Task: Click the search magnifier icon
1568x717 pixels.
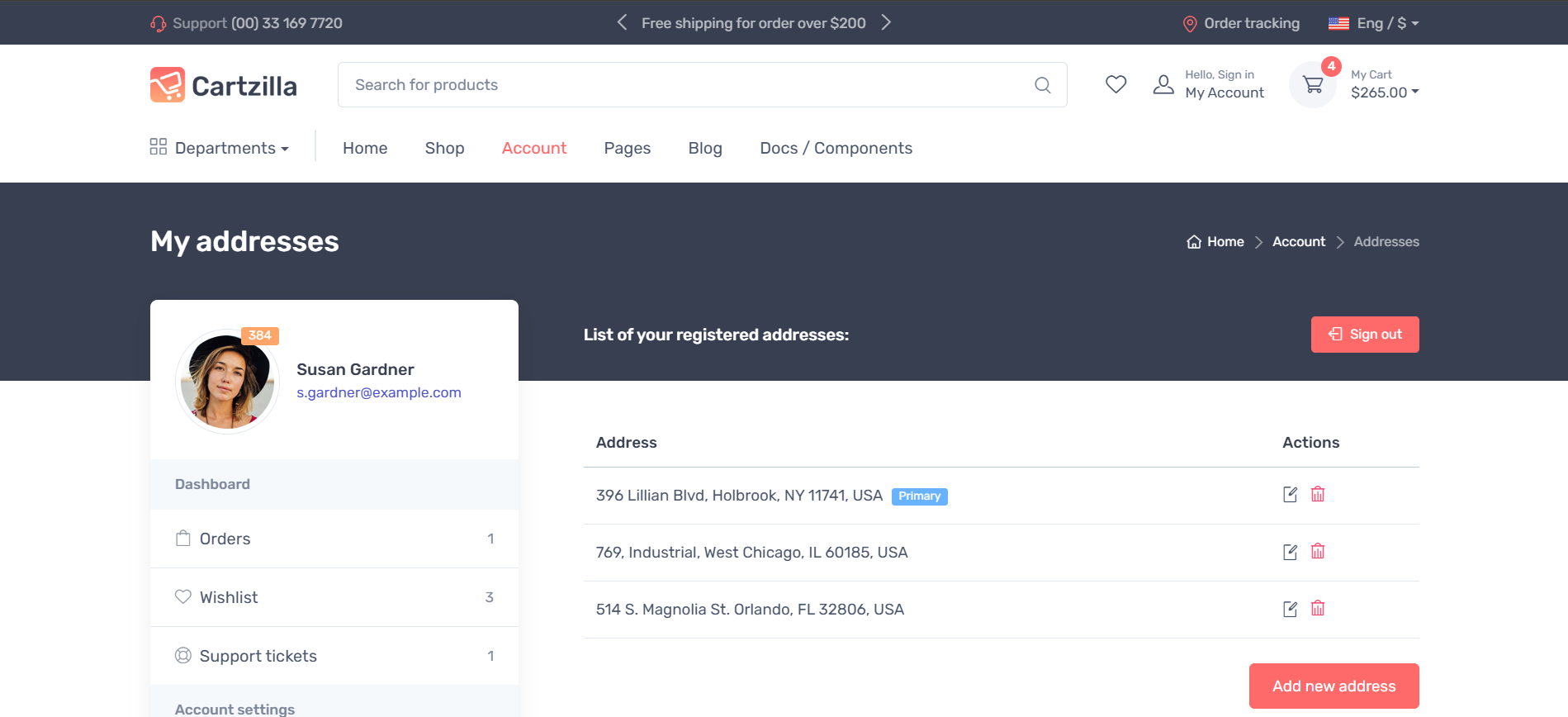Action: tap(1042, 85)
